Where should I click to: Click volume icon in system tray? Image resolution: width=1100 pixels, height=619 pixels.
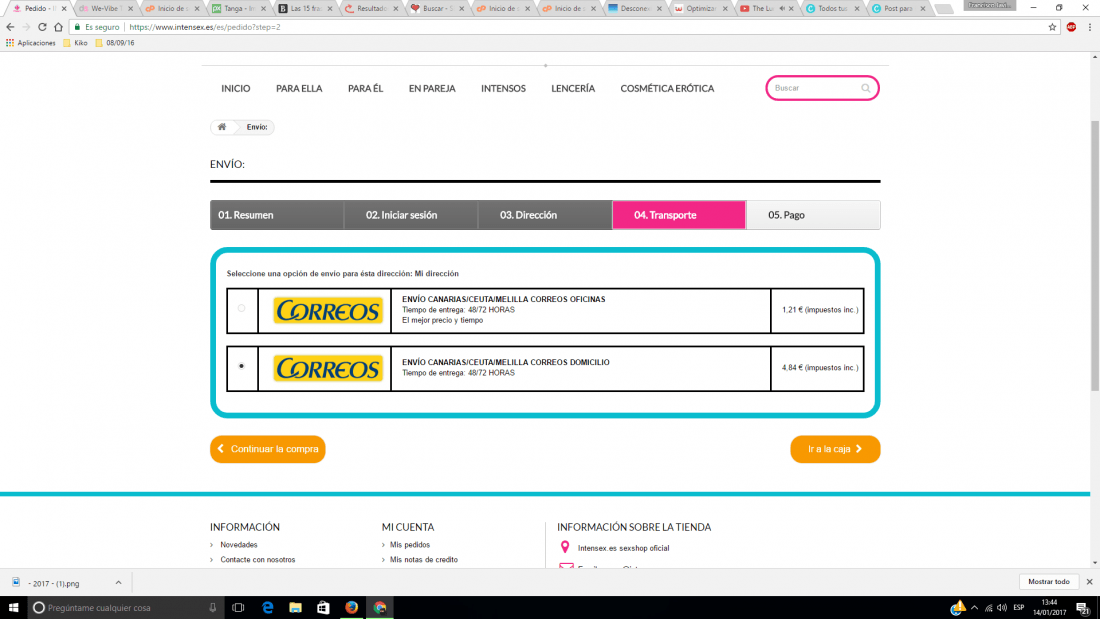pos(1002,608)
